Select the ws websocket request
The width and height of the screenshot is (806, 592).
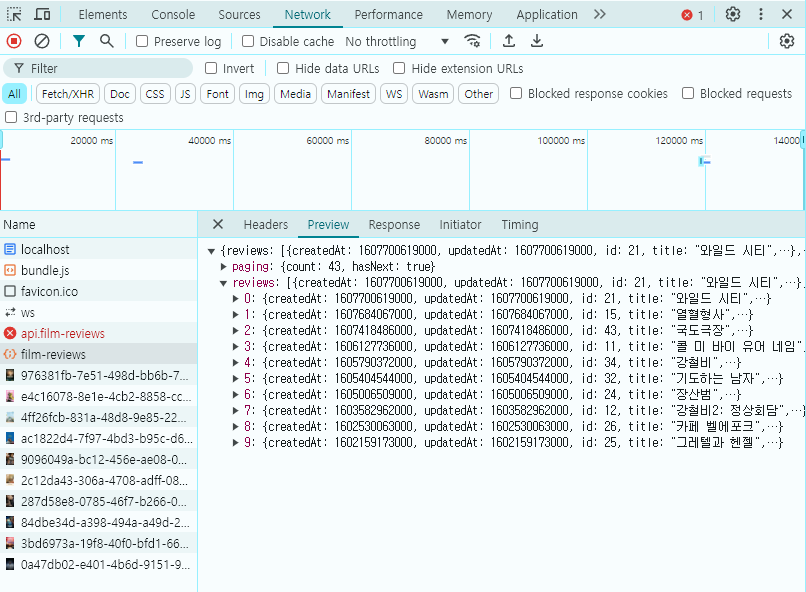click(98, 312)
